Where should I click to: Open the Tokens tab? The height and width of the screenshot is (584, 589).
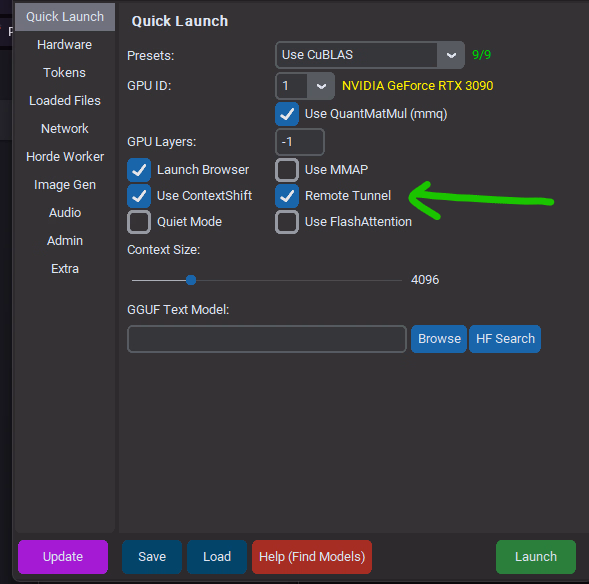pyautogui.click(x=65, y=72)
